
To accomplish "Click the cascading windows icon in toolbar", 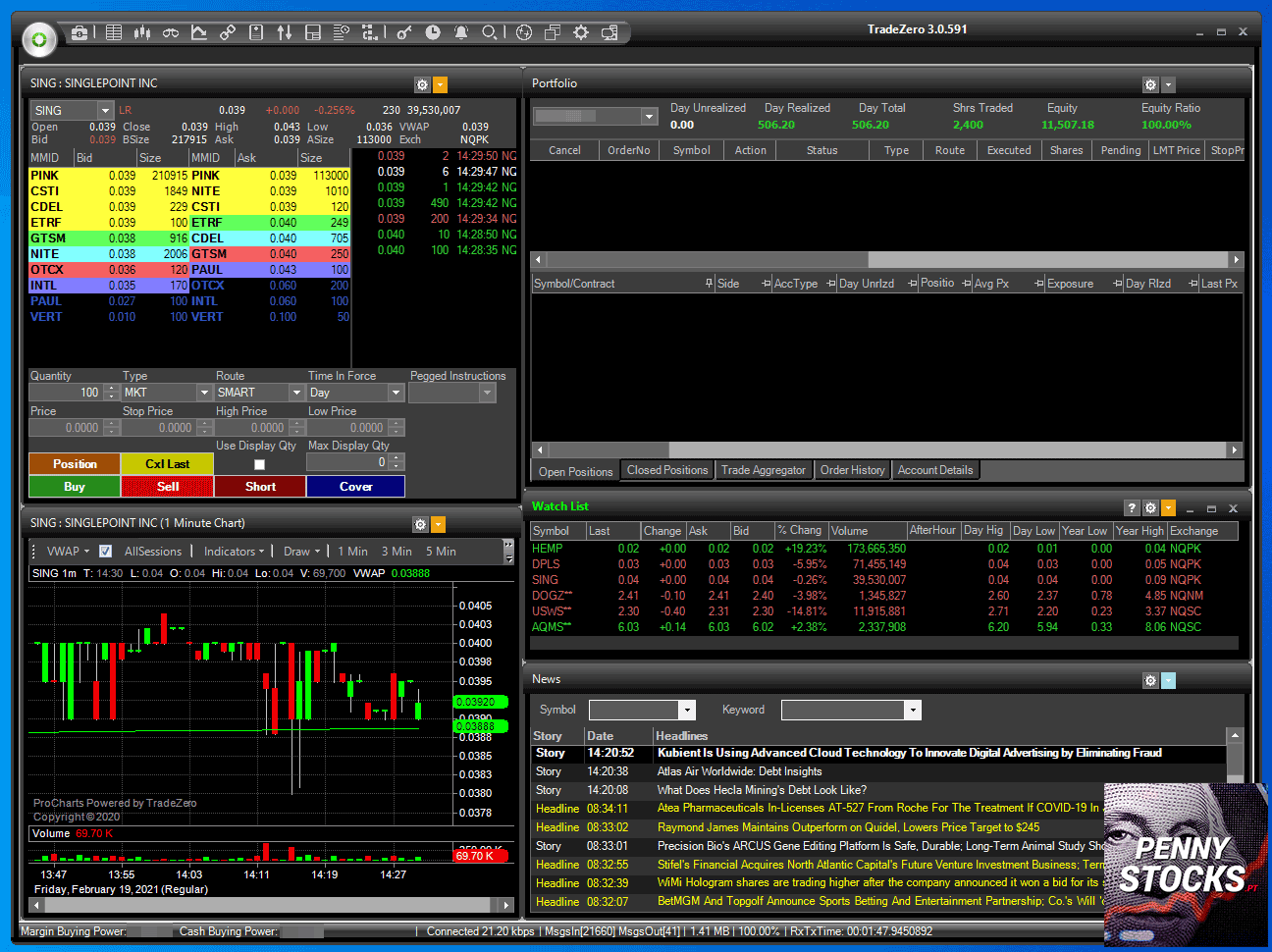I will [553, 32].
